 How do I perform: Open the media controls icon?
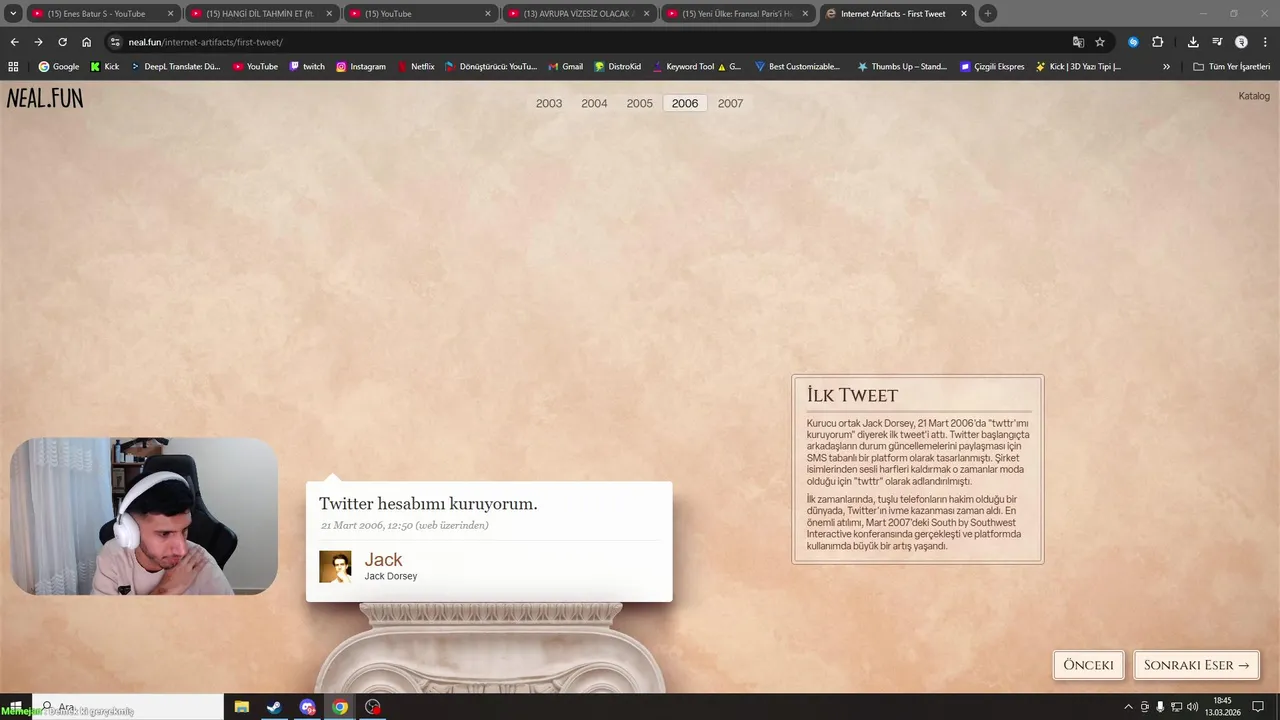click(x=1217, y=42)
